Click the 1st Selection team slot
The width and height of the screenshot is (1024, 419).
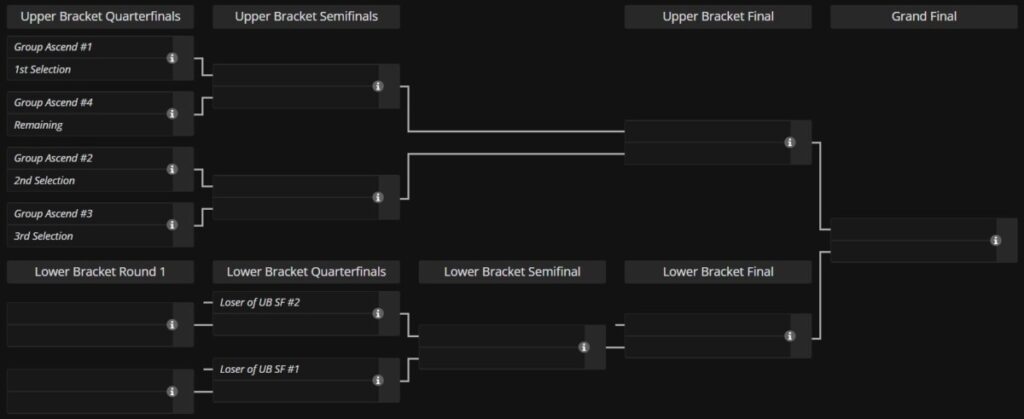coord(90,70)
